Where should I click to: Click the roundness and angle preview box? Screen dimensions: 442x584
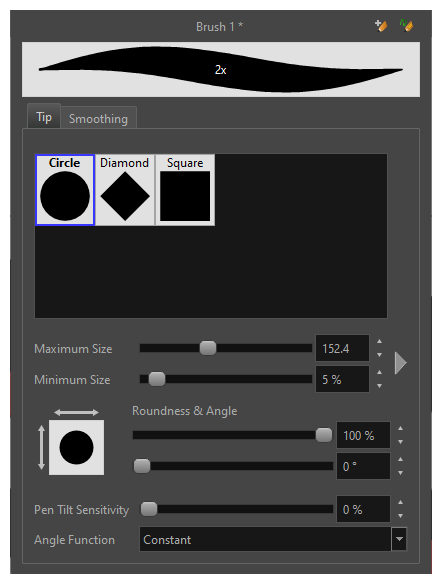click(x=76, y=447)
